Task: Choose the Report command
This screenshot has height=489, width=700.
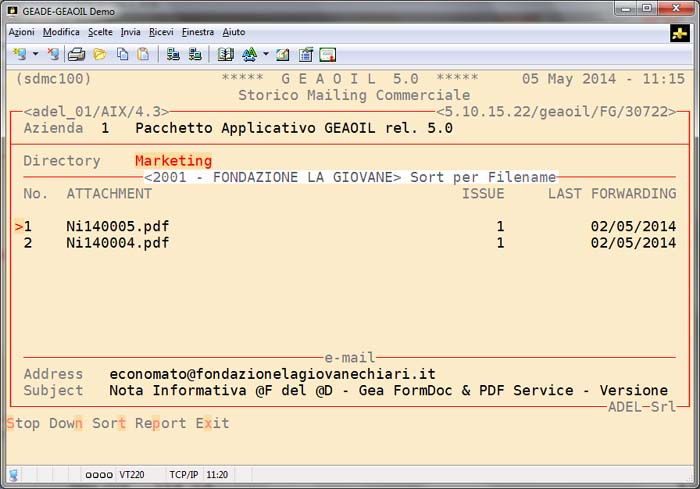Action: tap(161, 423)
